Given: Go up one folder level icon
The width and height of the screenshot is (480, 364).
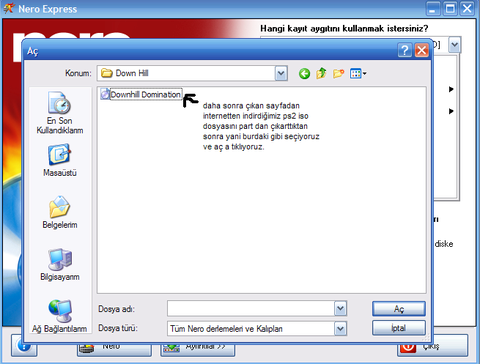Looking at the screenshot, I should (321, 73).
